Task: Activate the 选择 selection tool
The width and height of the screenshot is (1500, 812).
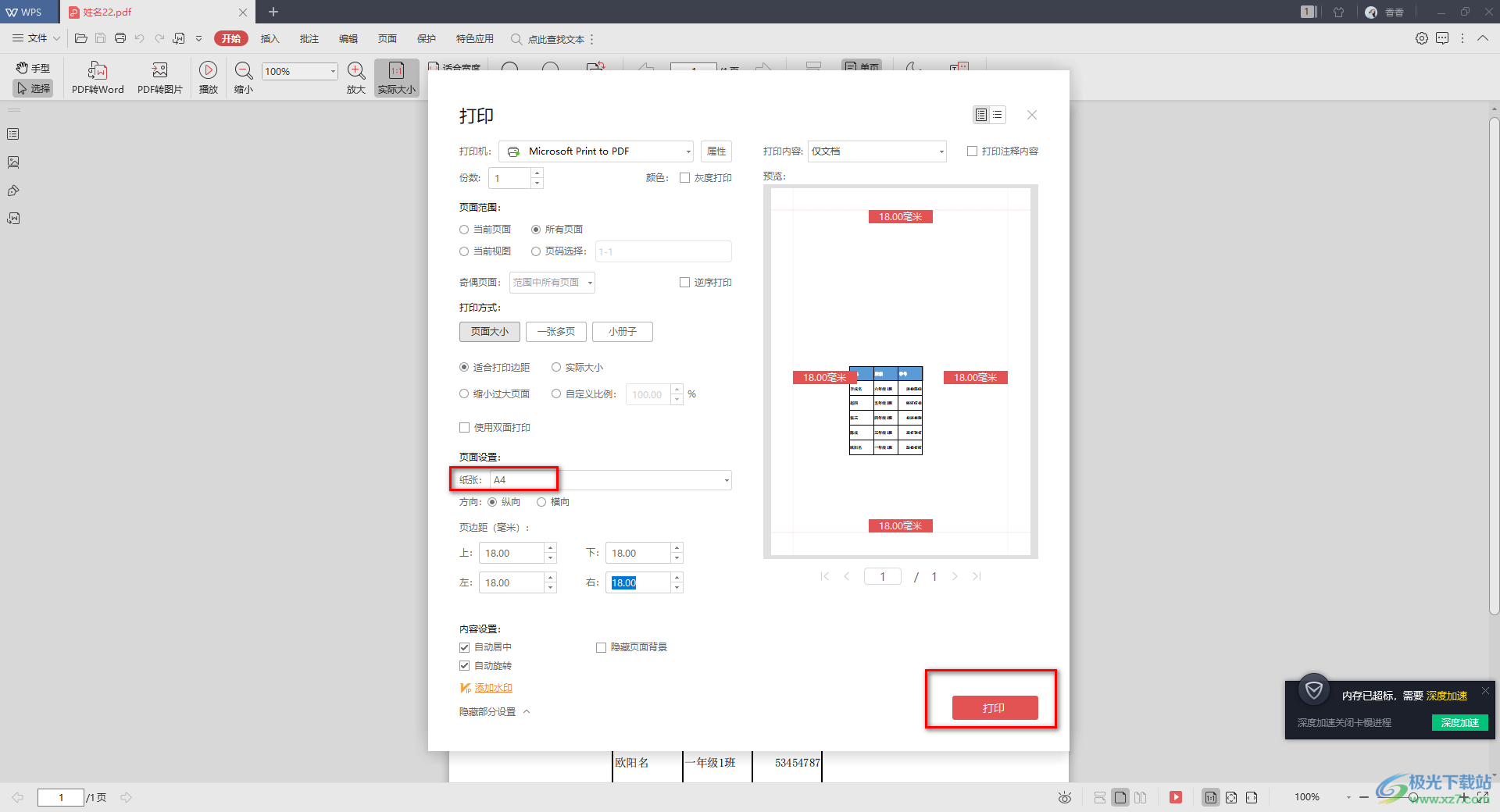Action: (x=33, y=88)
